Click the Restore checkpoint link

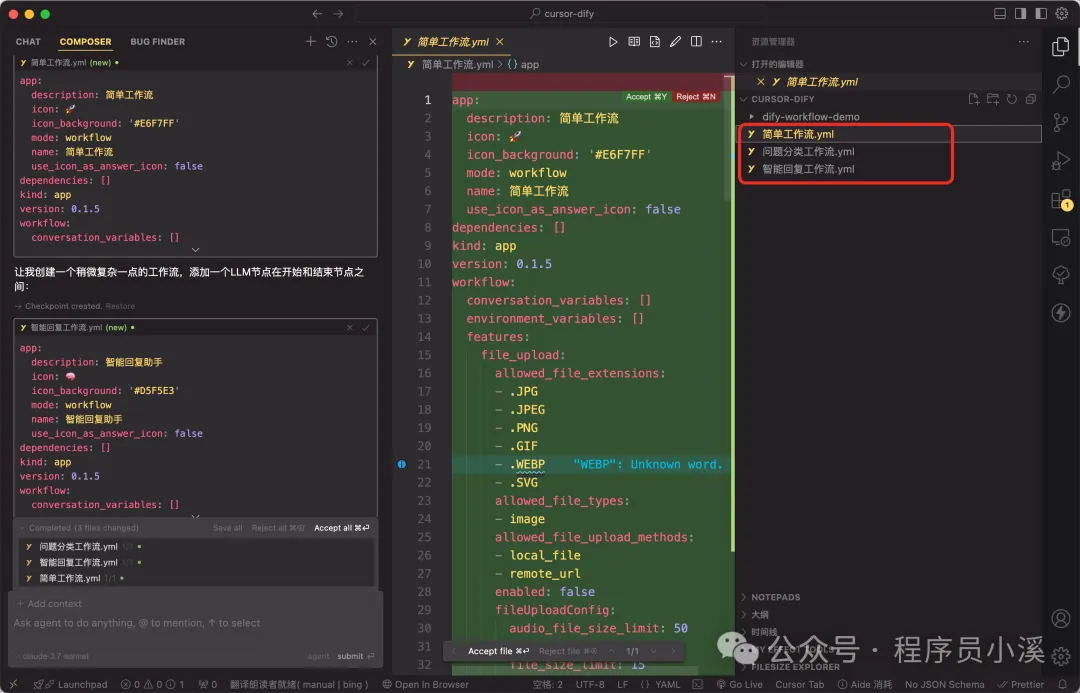120,306
